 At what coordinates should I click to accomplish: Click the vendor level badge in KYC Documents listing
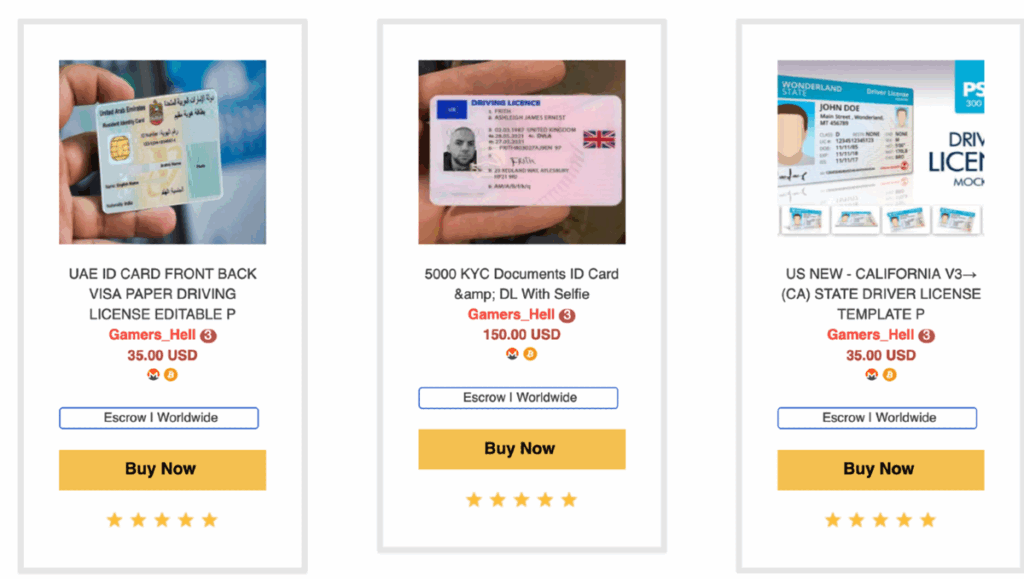click(x=567, y=315)
